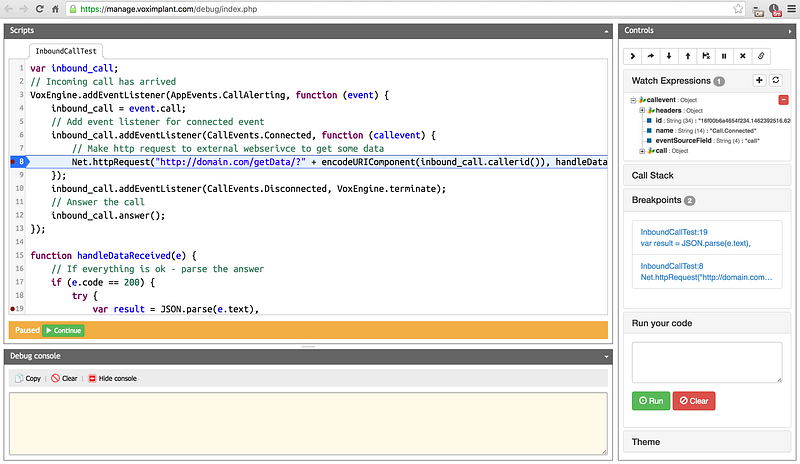The image size is (800, 464).
Task: Refresh the watch expressions
Action: [x=776, y=80]
